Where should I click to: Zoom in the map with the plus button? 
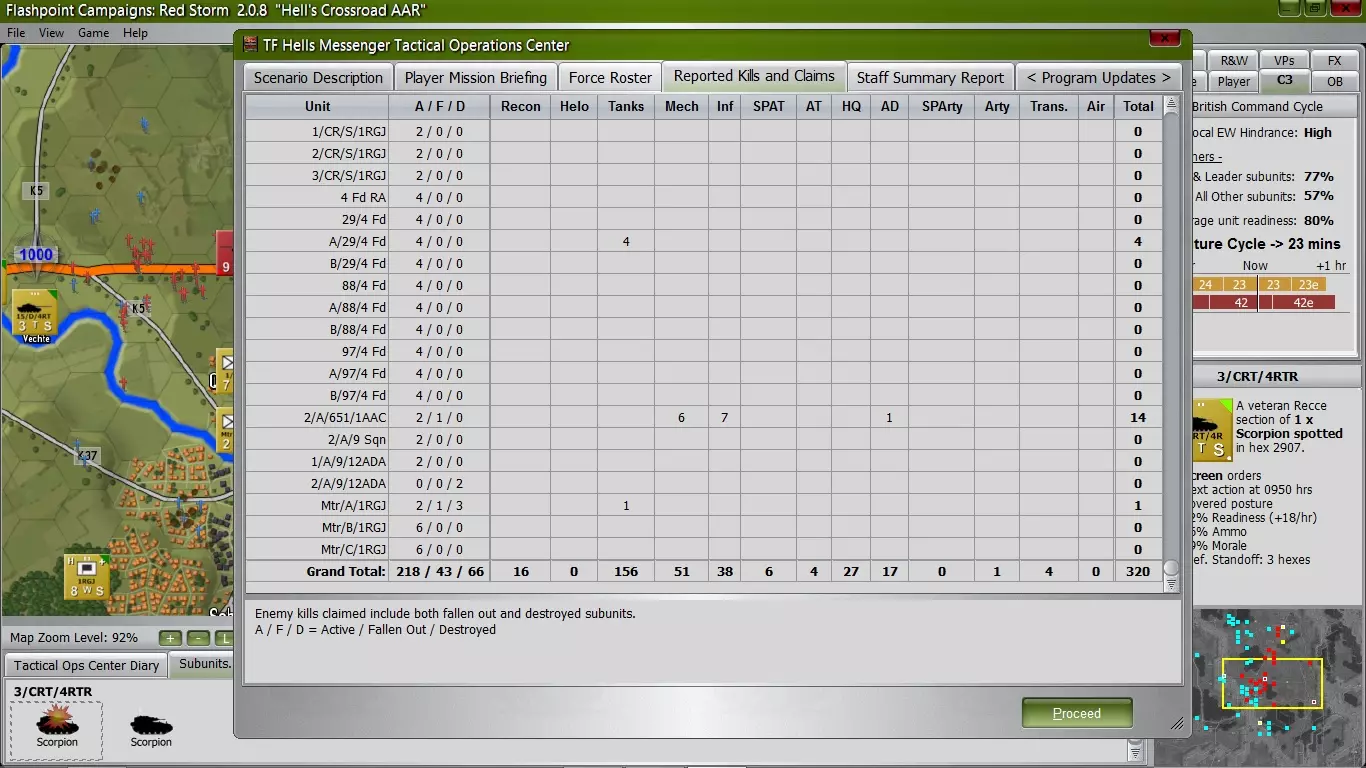point(170,638)
